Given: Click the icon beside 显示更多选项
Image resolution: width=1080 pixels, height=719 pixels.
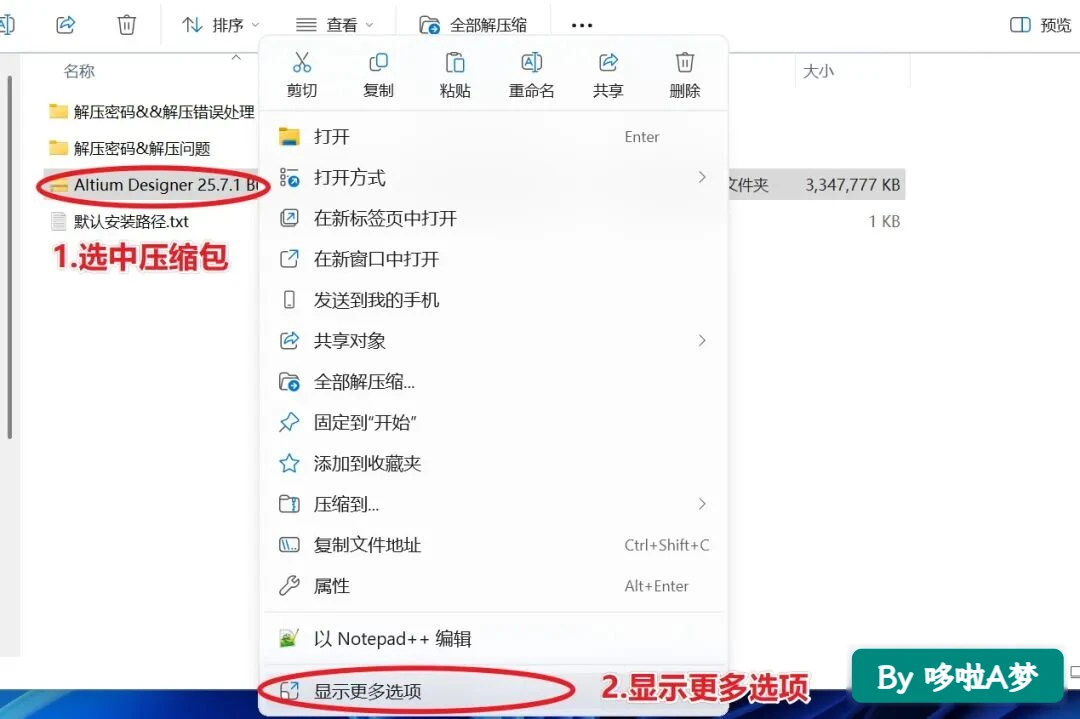Looking at the screenshot, I should (x=289, y=691).
